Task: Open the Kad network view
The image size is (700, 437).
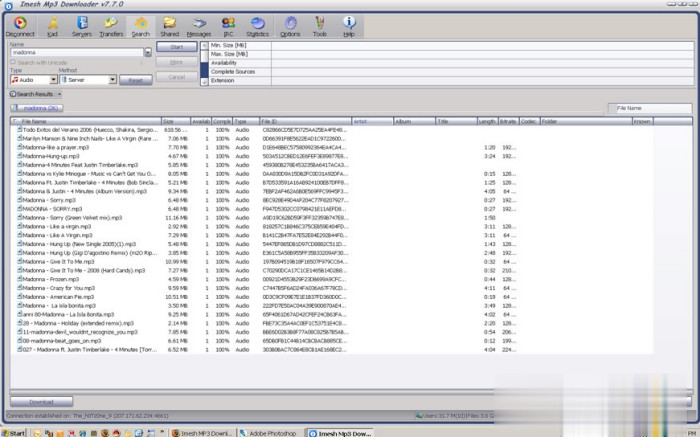Action: click(53, 26)
